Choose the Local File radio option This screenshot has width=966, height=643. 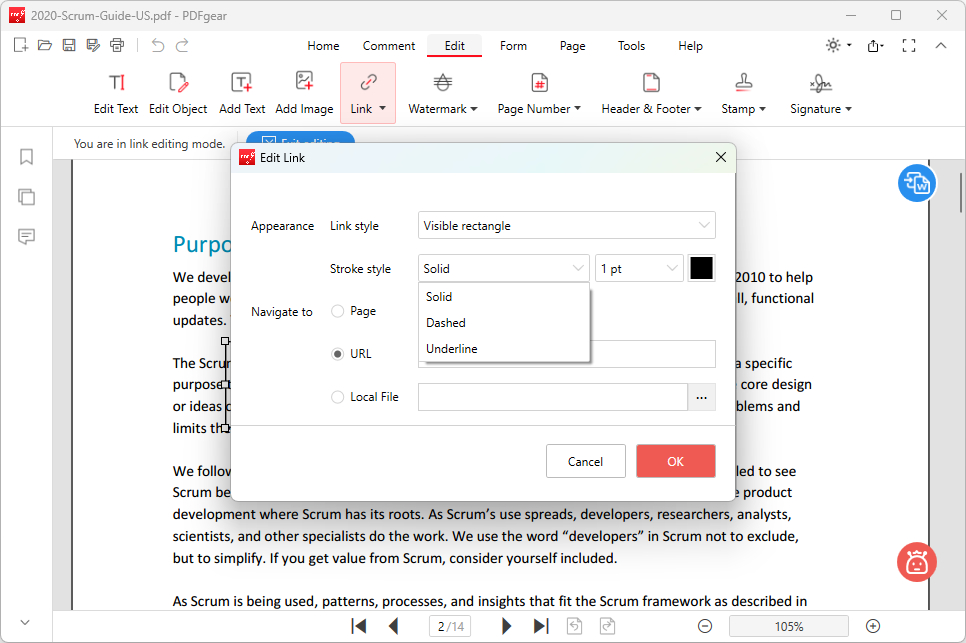pyautogui.click(x=338, y=397)
